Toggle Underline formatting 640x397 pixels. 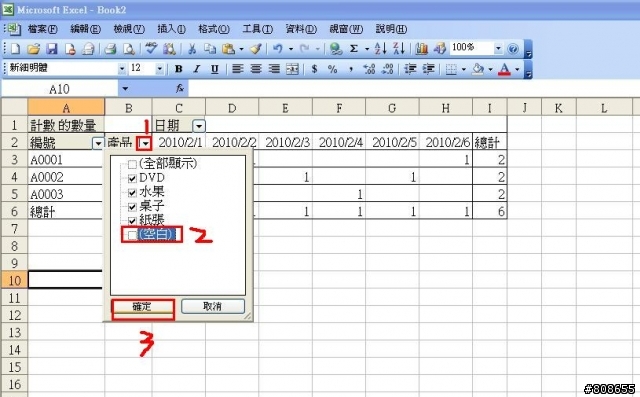(215, 69)
